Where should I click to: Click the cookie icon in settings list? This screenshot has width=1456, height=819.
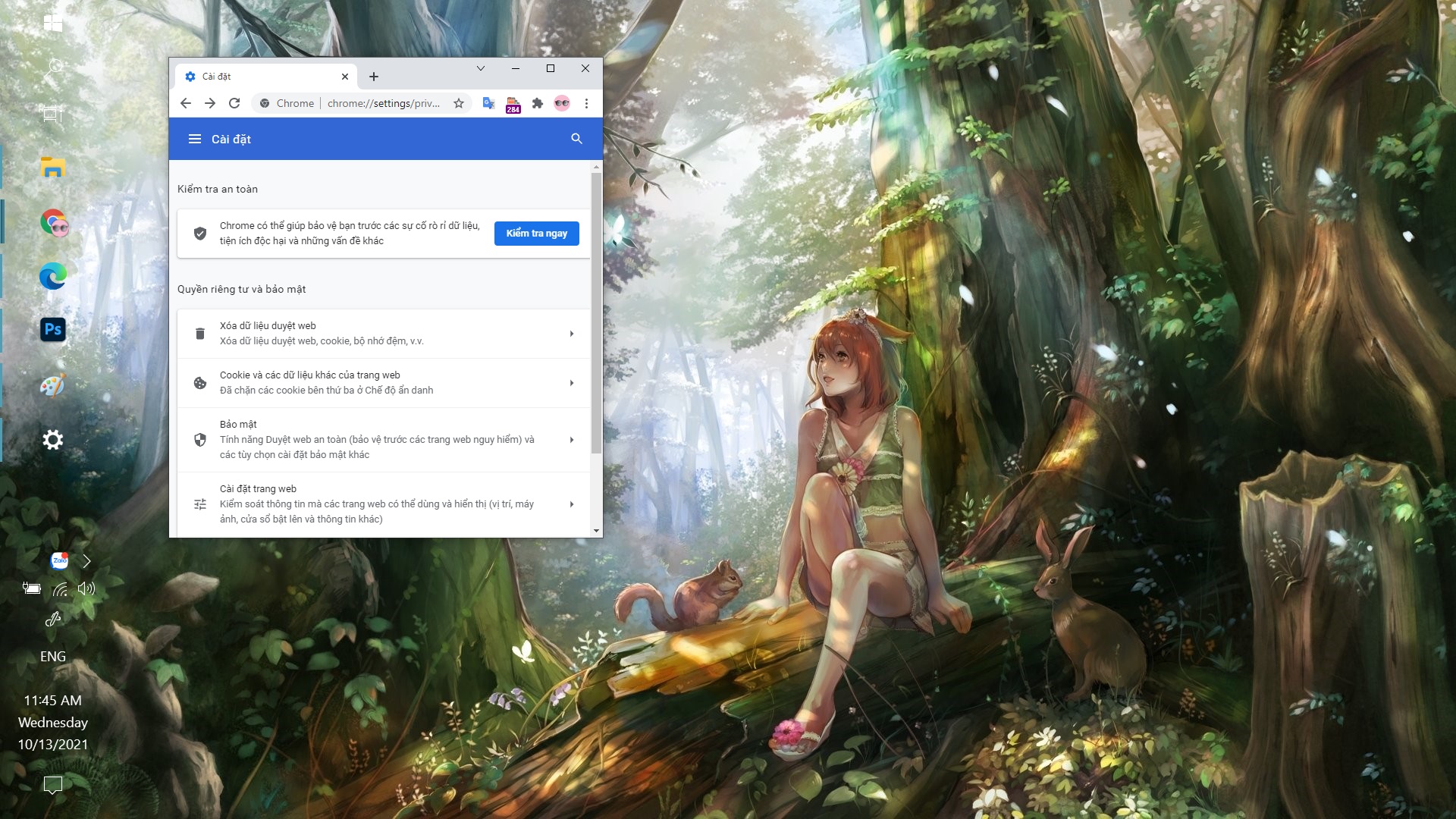pyautogui.click(x=200, y=383)
